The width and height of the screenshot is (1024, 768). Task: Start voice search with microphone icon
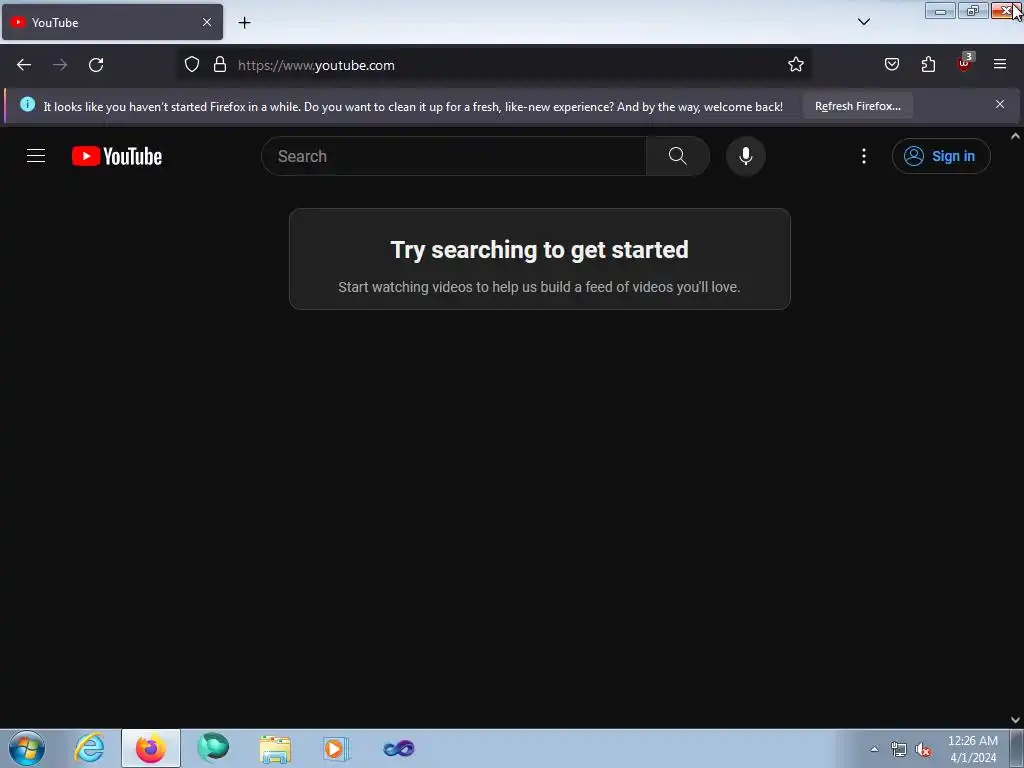point(745,156)
